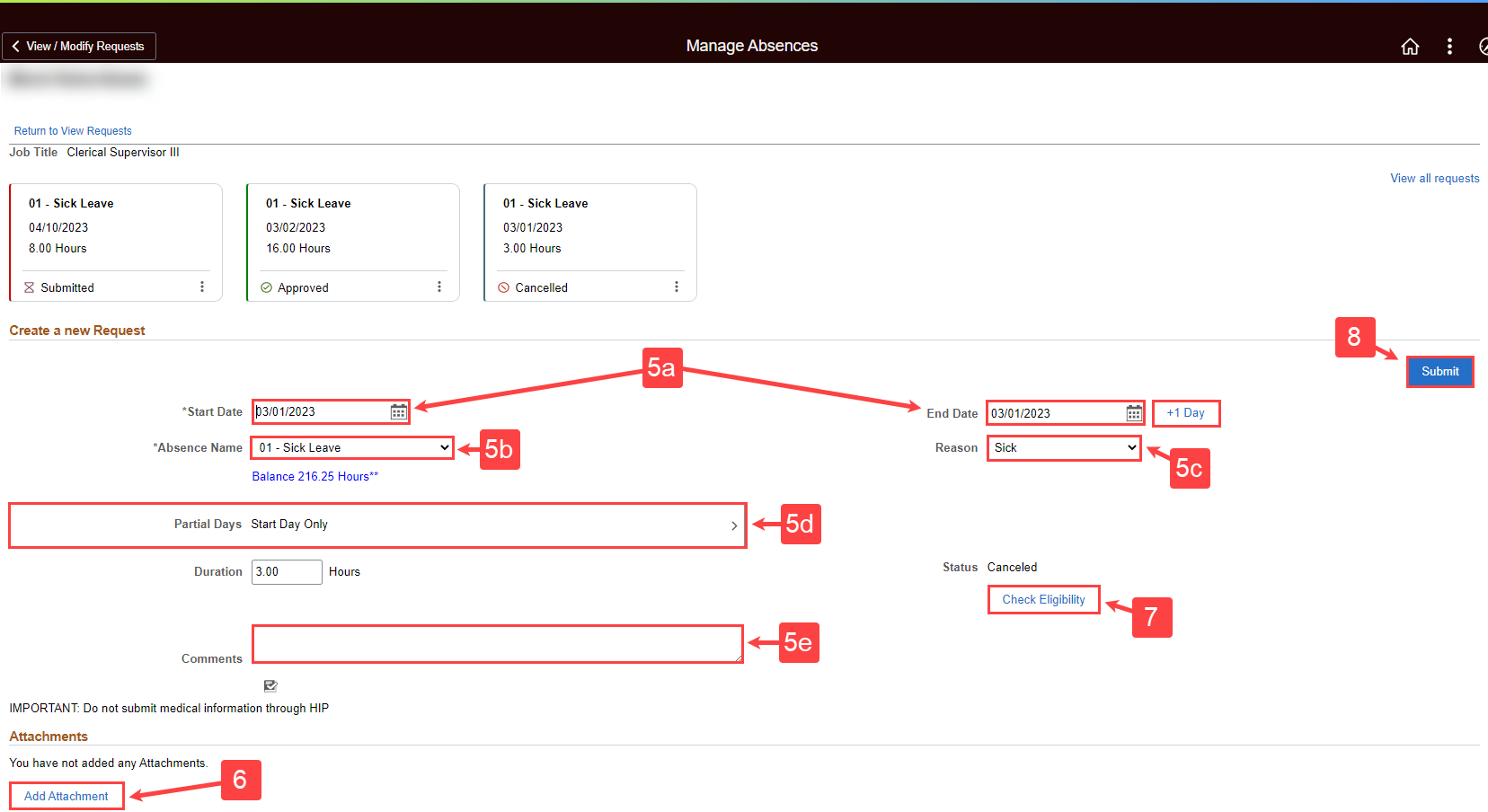Click the spell check icon below Comments
This screenshot has width=1488, height=812.
(270, 686)
